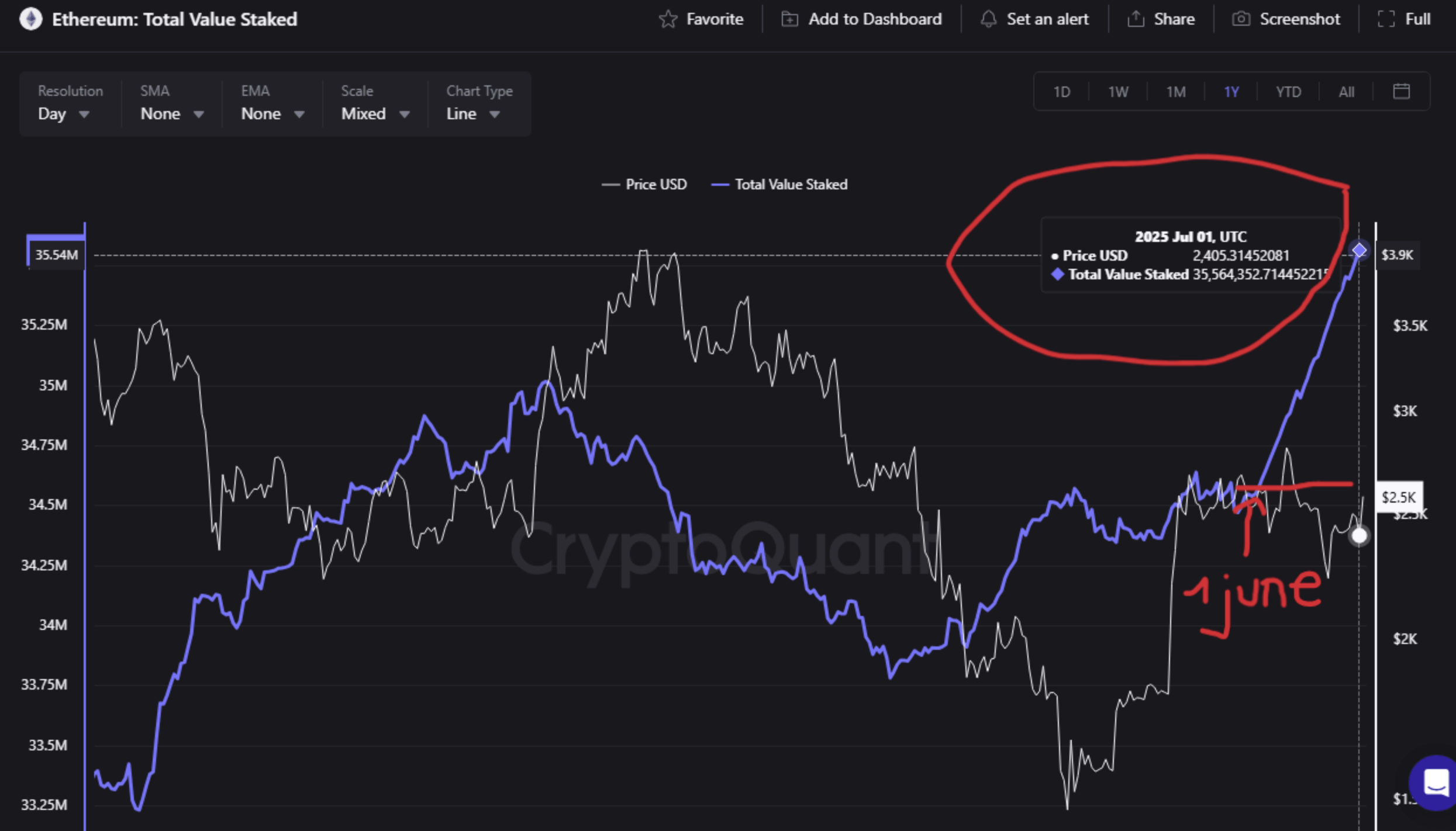Click the All time range button

click(1345, 91)
